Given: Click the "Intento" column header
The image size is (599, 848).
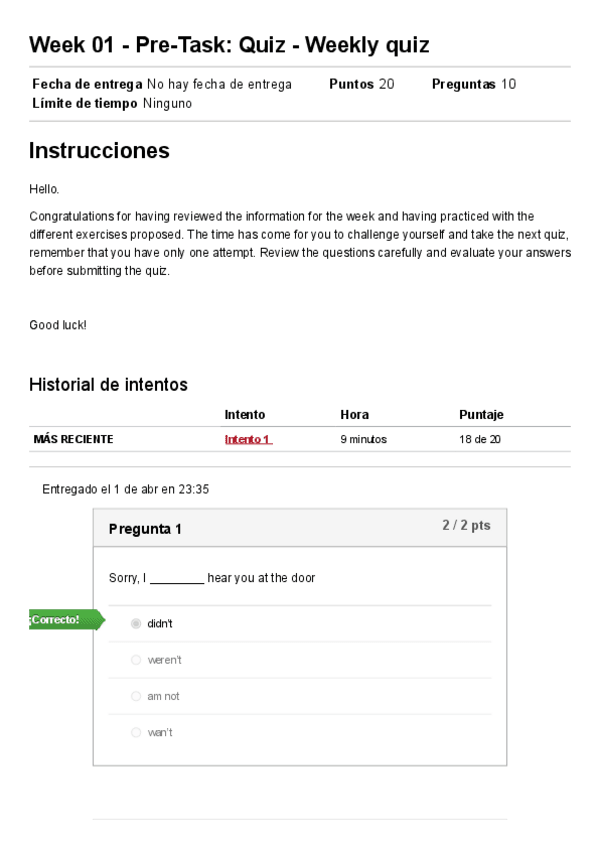Looking at the screenshot, I should (x=245, y=413).
